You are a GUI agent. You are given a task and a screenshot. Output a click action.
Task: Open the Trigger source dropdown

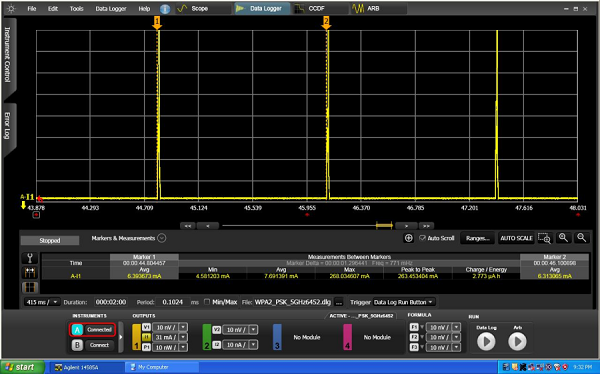click(x=404, y=302)
